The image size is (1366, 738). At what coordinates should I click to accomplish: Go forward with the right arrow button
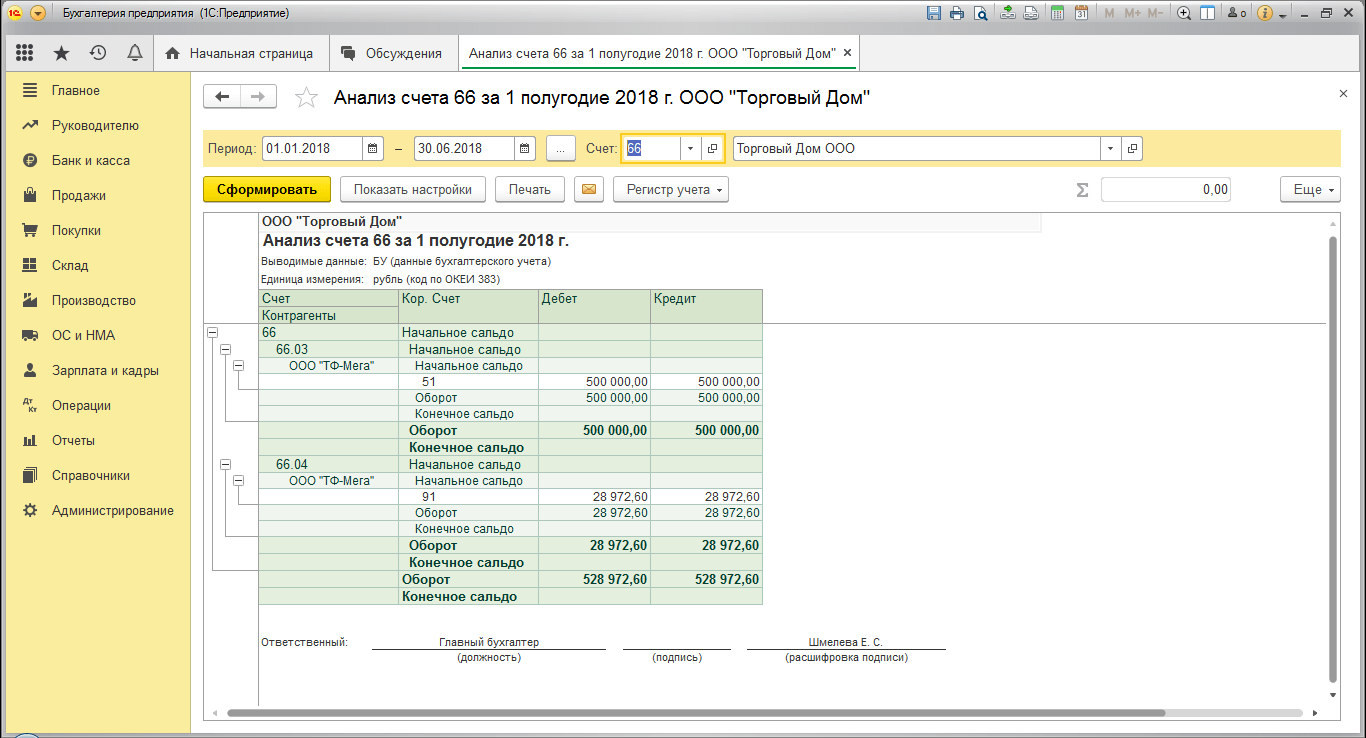click(x=258, y=96)
